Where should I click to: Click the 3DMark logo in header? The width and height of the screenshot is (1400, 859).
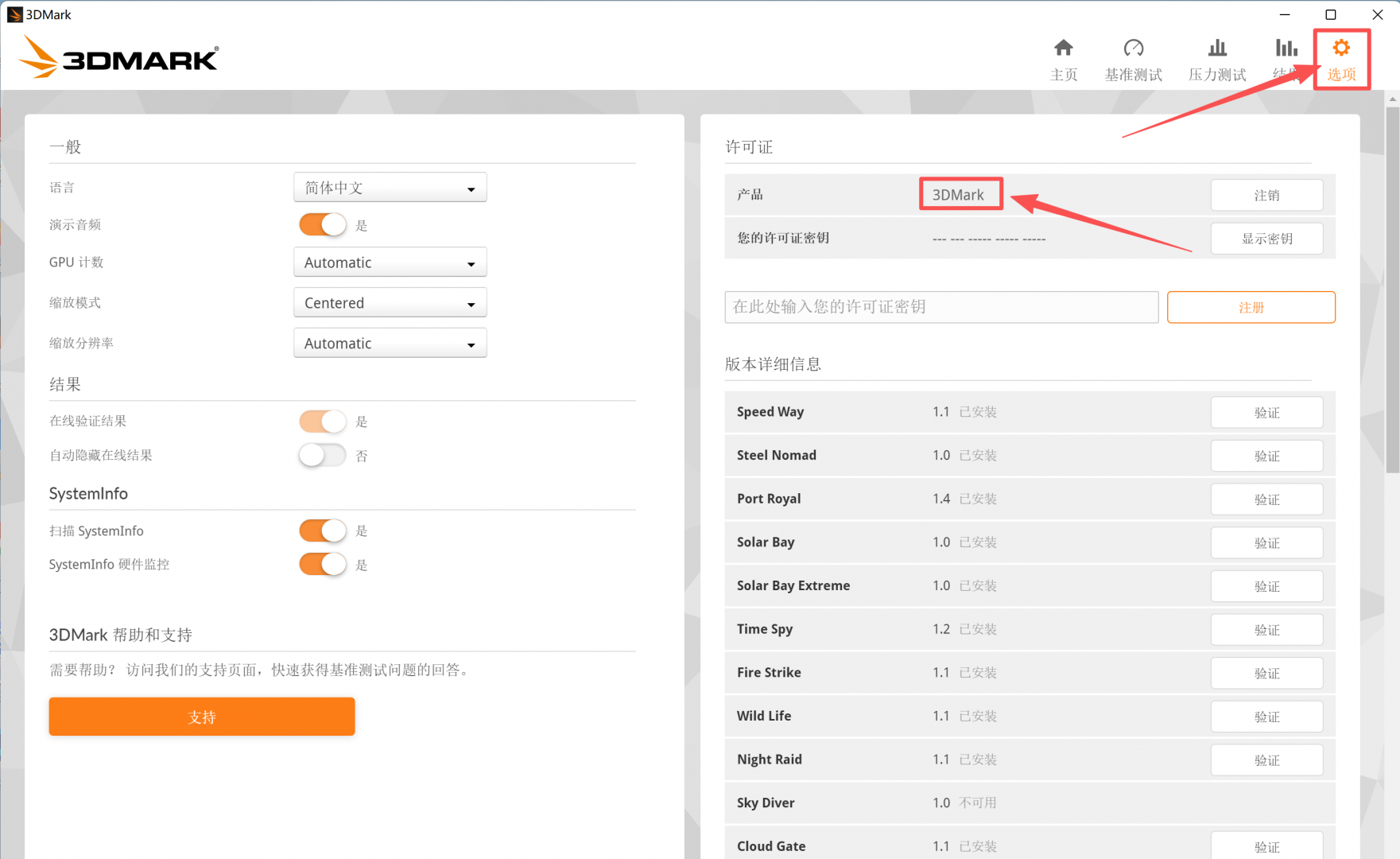pos(119,58)
